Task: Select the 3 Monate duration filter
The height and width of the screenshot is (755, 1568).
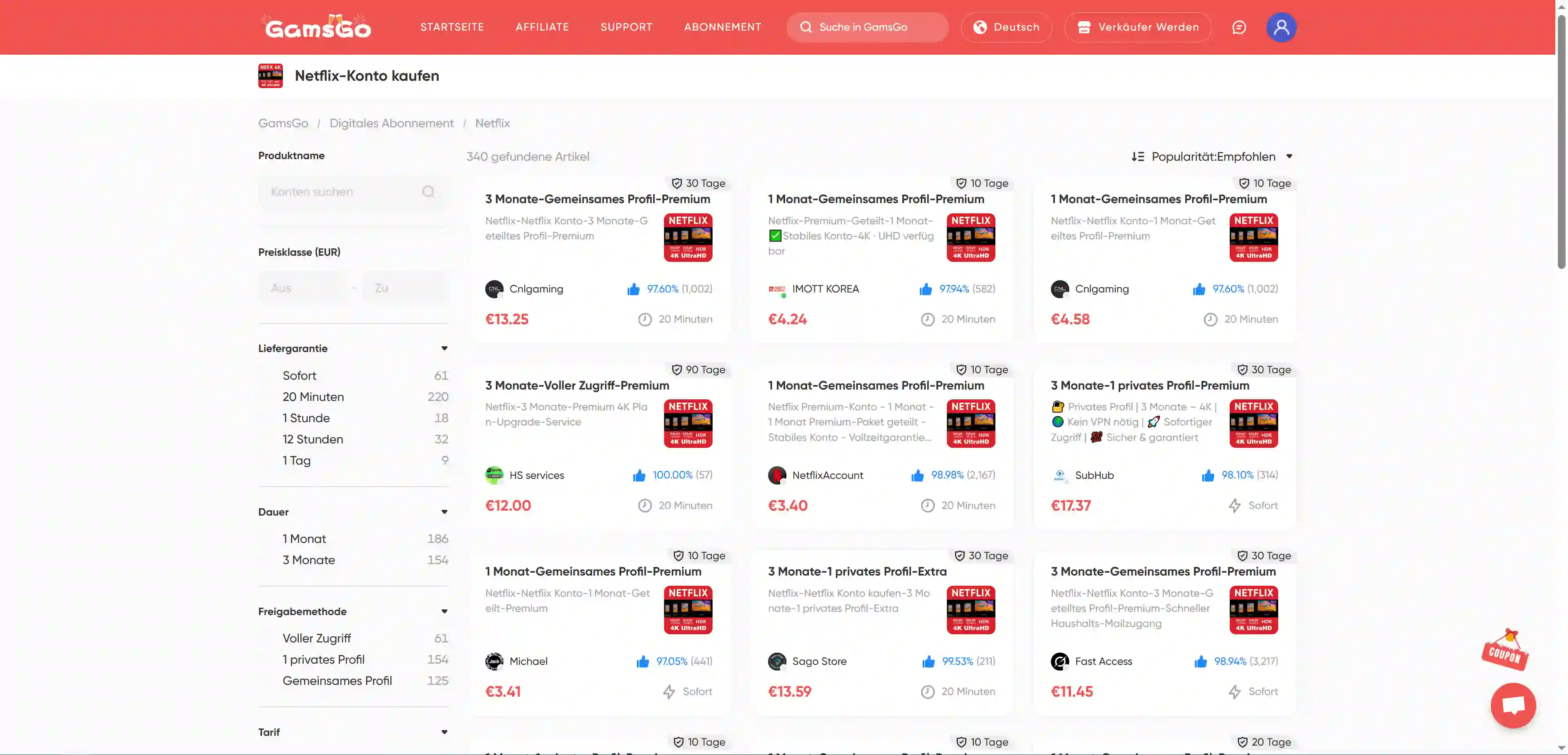Action: coord(309,560)
